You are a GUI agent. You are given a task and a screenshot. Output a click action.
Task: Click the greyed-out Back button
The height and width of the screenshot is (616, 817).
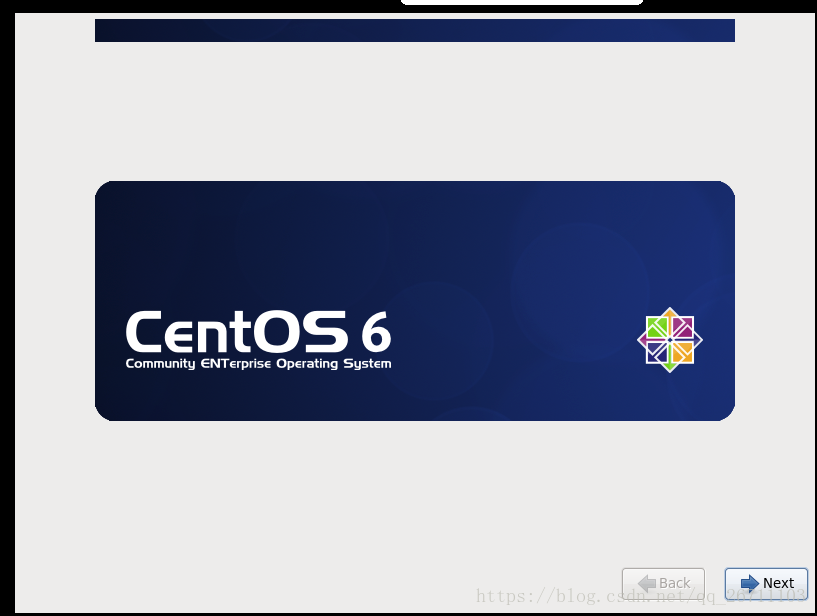pyautogui.click(x=663, y=583)
